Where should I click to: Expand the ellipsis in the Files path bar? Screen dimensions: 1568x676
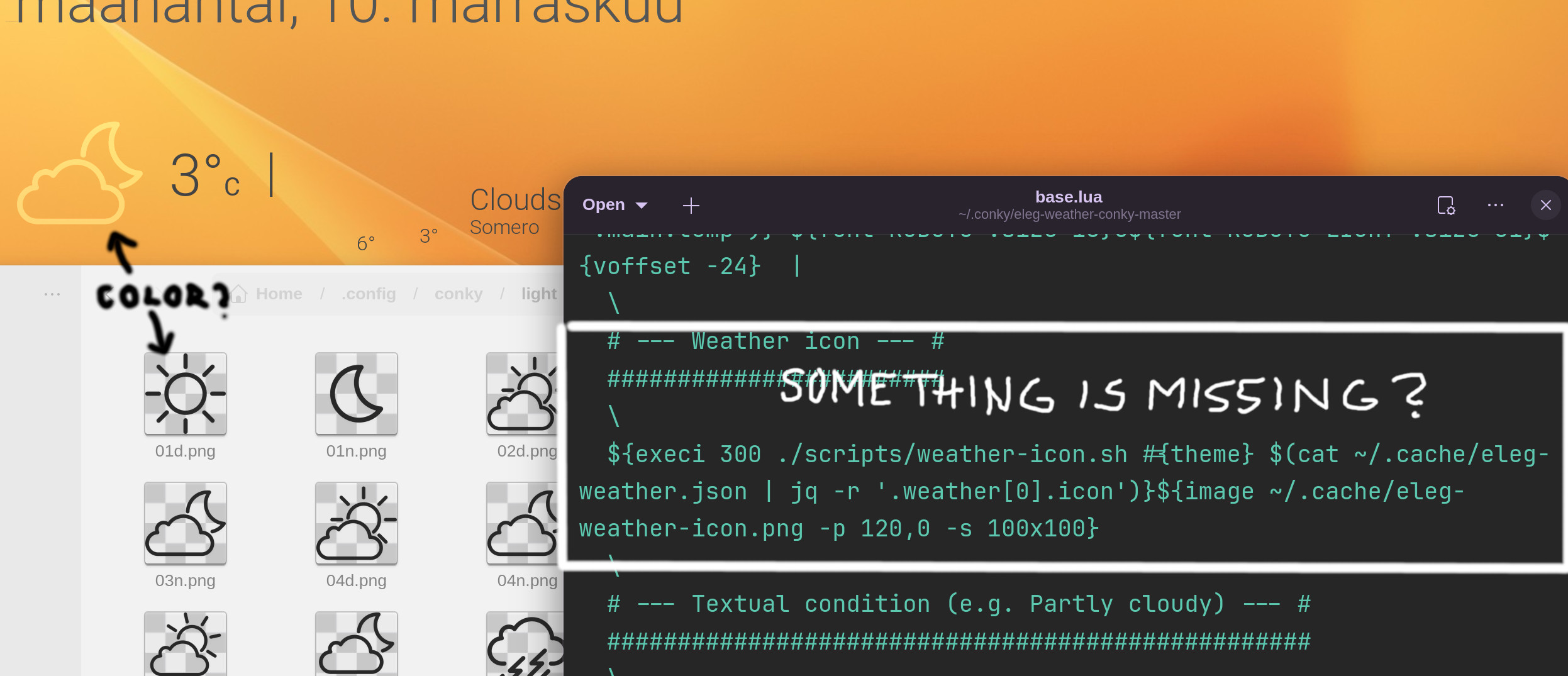click(x=53, y=294)
